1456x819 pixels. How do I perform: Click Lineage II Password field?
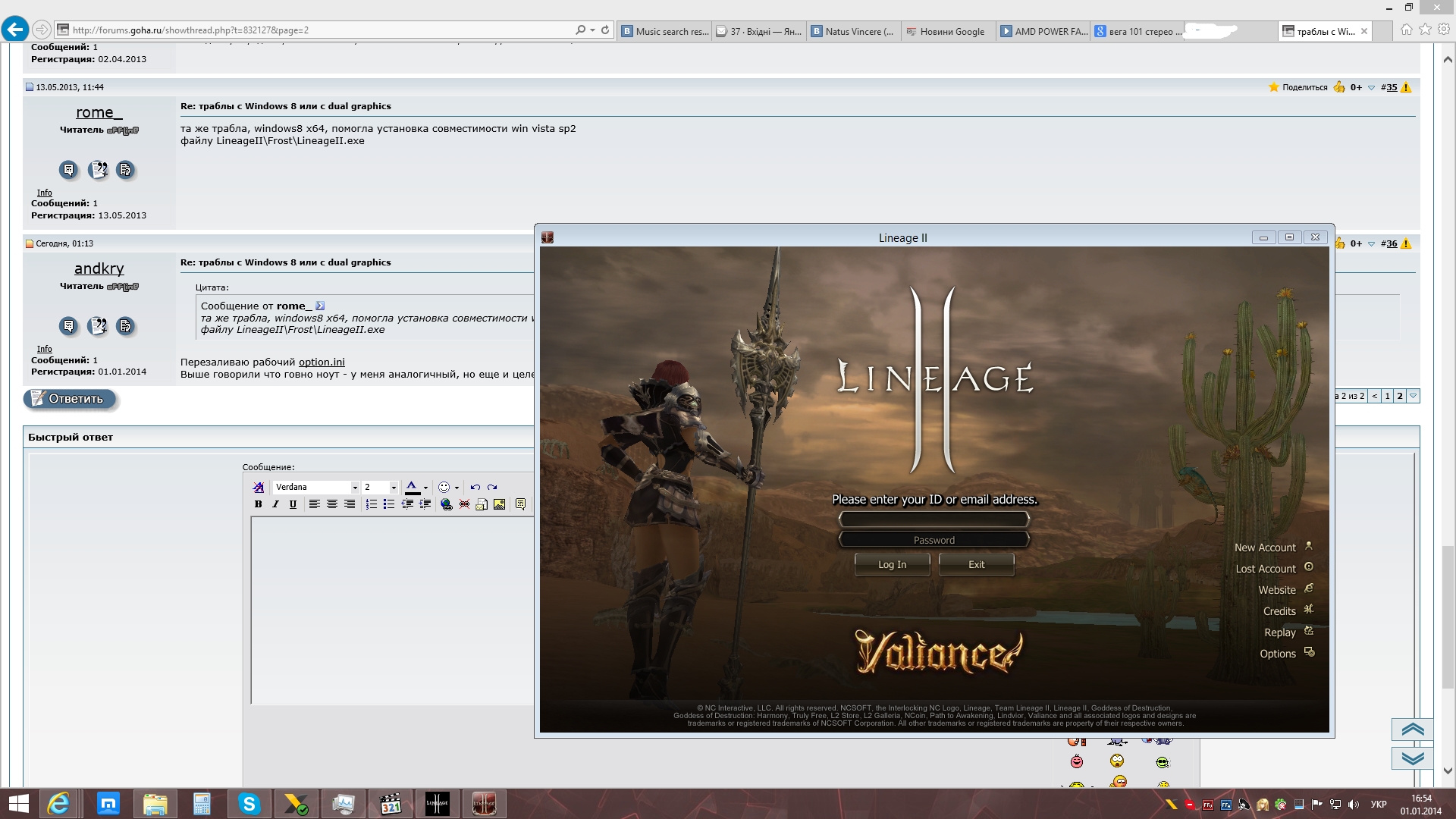(x=934, y=540)
